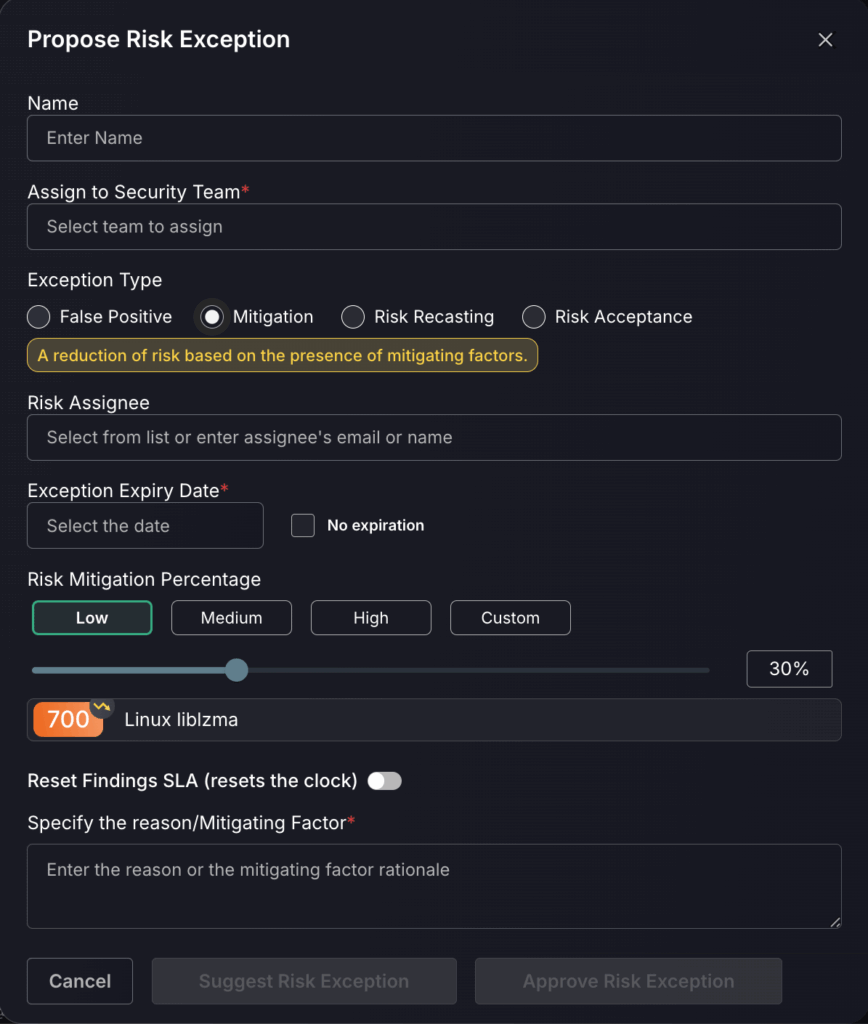Select the Mitigation exception type
The width and height of the screenshot is (868, 1024).
(x=212, y=317)
